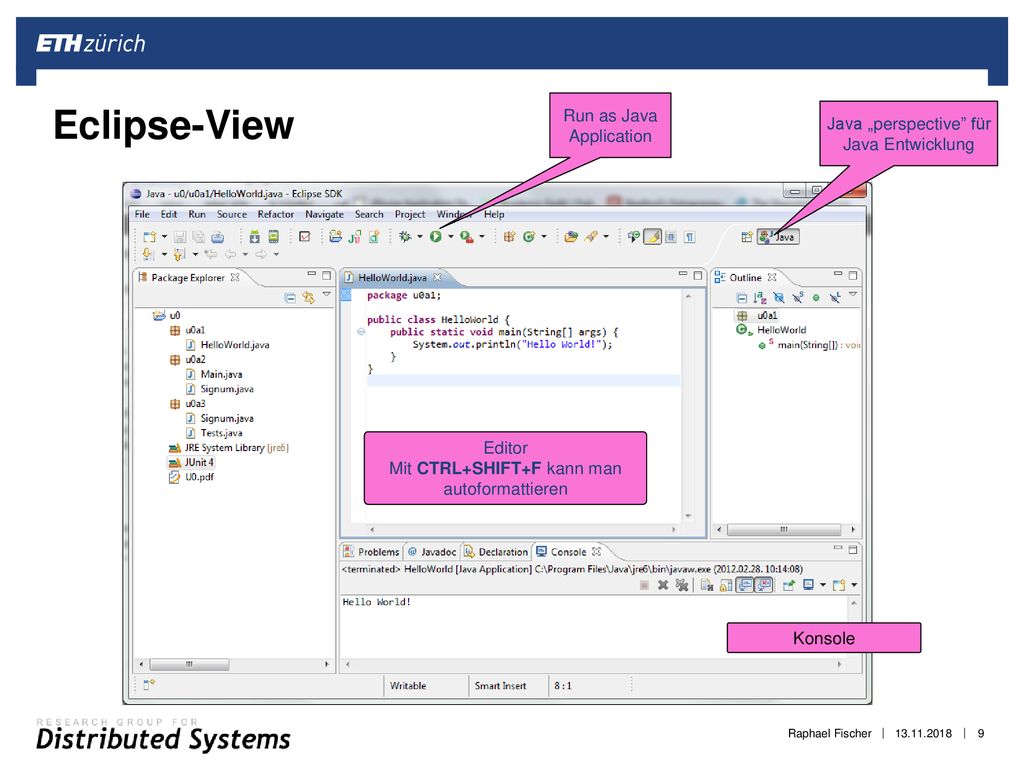Image resolution: width=1024 pixels, height=768 pixels.
Task: Click the Print icon in the toolbar
Action: [217, 236]
